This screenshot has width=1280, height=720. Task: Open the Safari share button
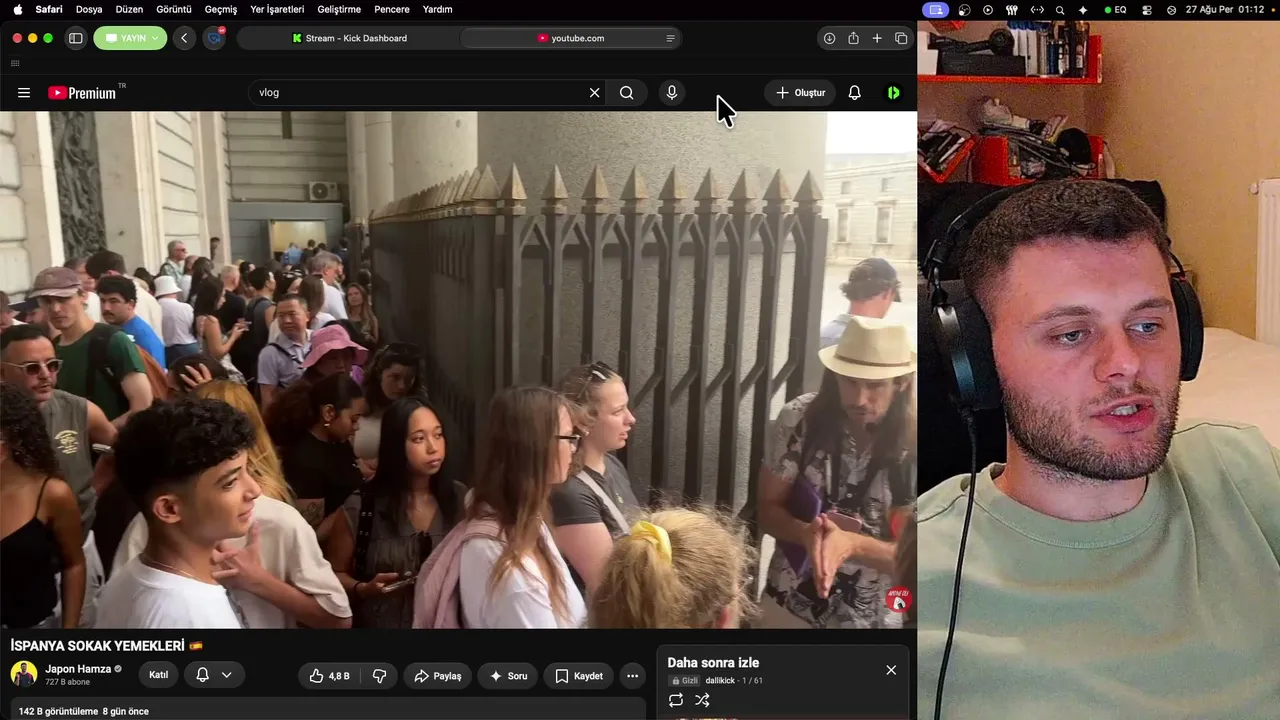853,38
